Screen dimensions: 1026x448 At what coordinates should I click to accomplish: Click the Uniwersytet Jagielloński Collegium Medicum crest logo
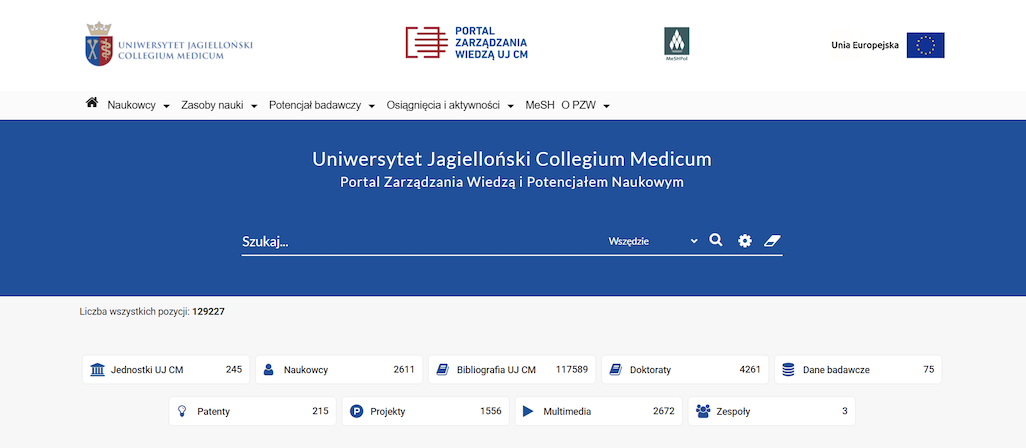tap(169, 44)
